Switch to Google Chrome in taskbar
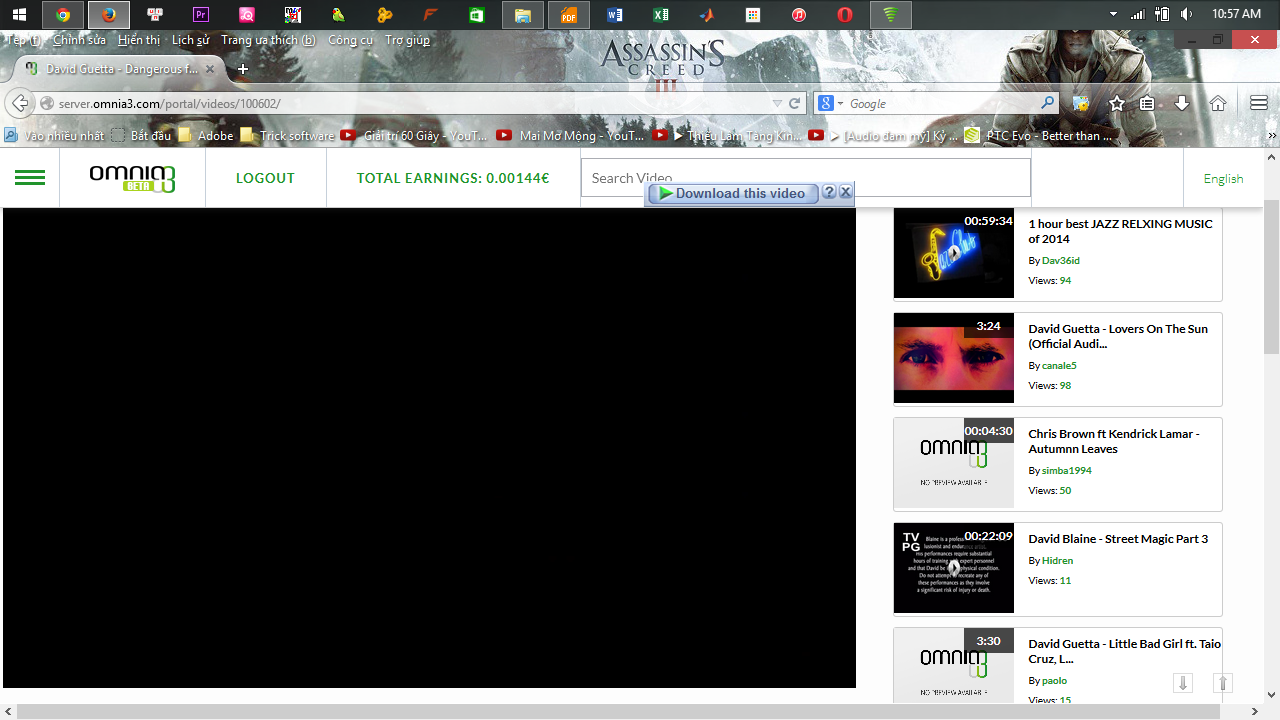Viewport: 1280px width, 720px height. click(63, 15)
